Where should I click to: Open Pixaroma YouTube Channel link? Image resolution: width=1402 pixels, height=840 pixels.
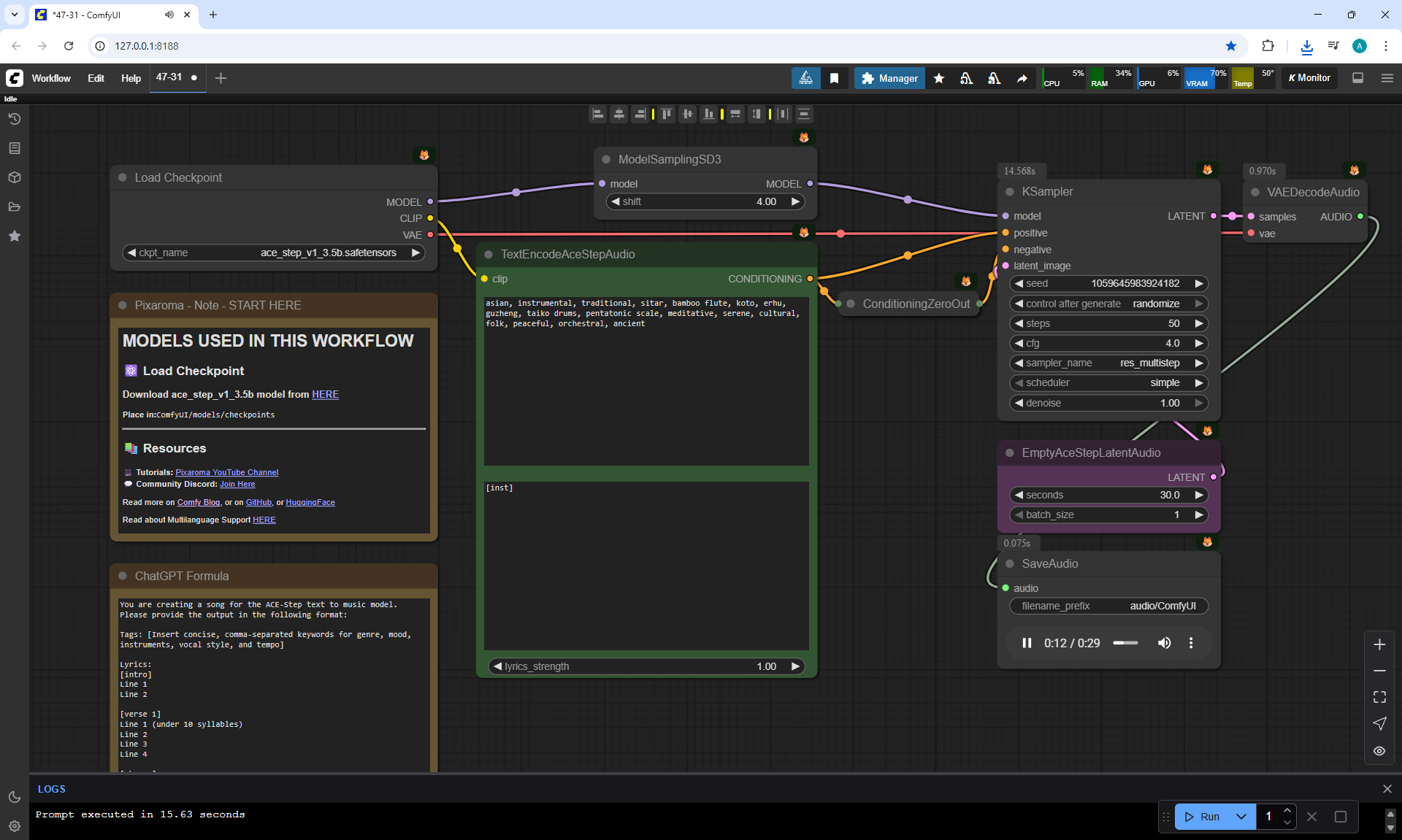[x=226, y=472]
